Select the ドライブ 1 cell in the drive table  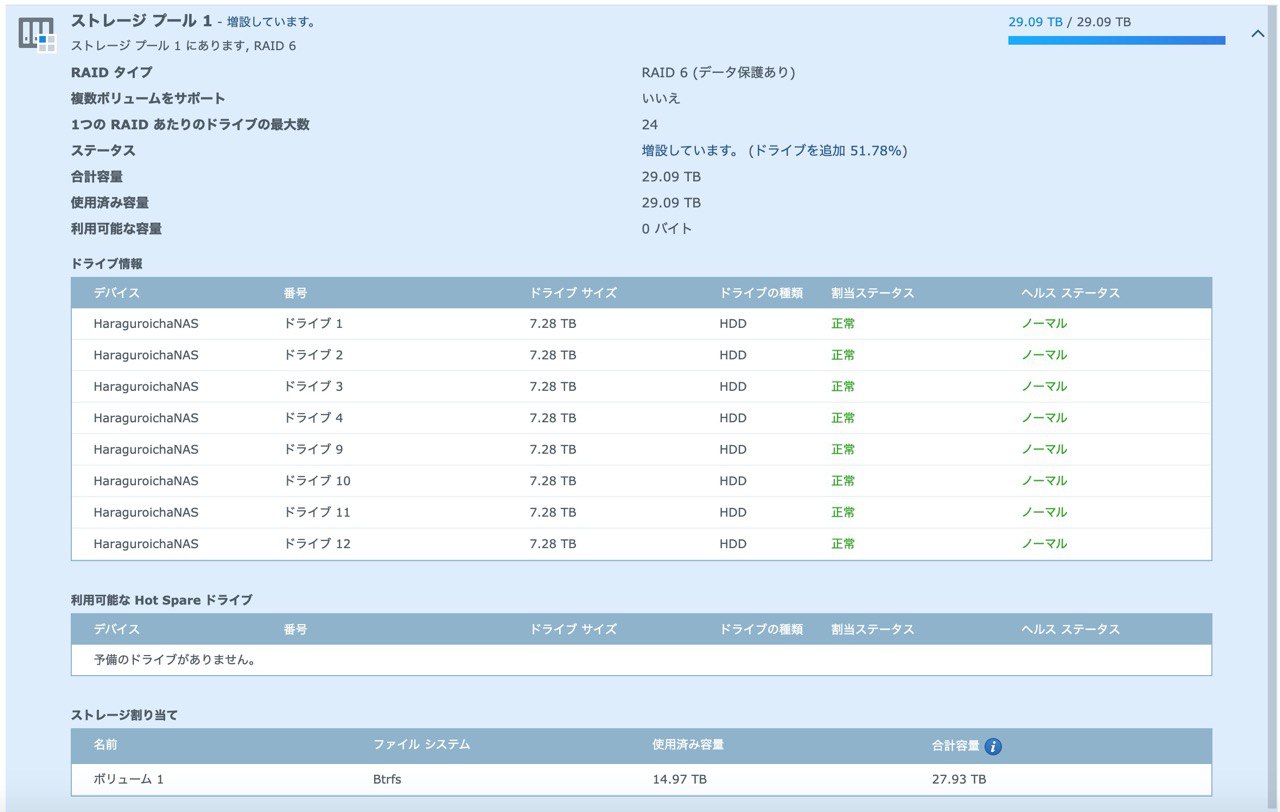pyautogui.click(x=313, y=324)
